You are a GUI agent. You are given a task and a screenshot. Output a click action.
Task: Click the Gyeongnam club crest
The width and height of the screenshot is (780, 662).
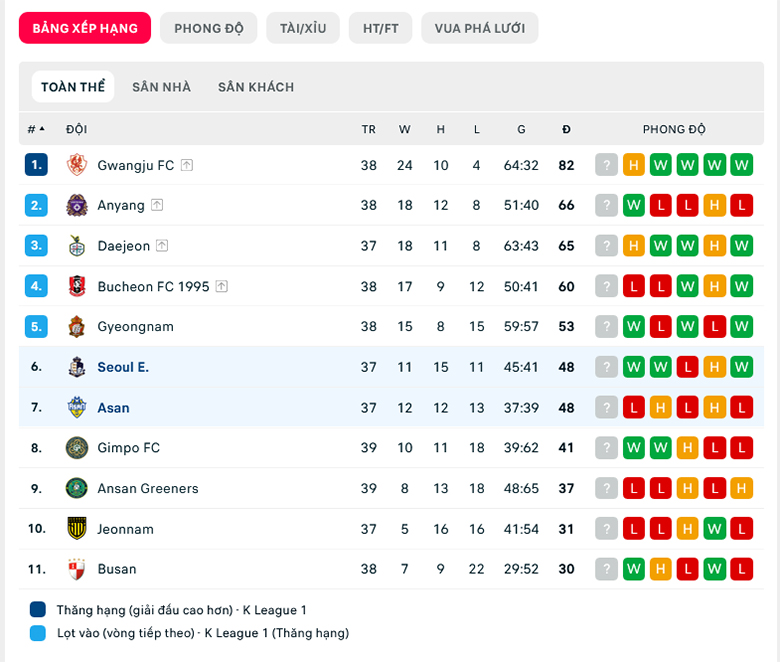pyautogui.click(x=77, y=326)
